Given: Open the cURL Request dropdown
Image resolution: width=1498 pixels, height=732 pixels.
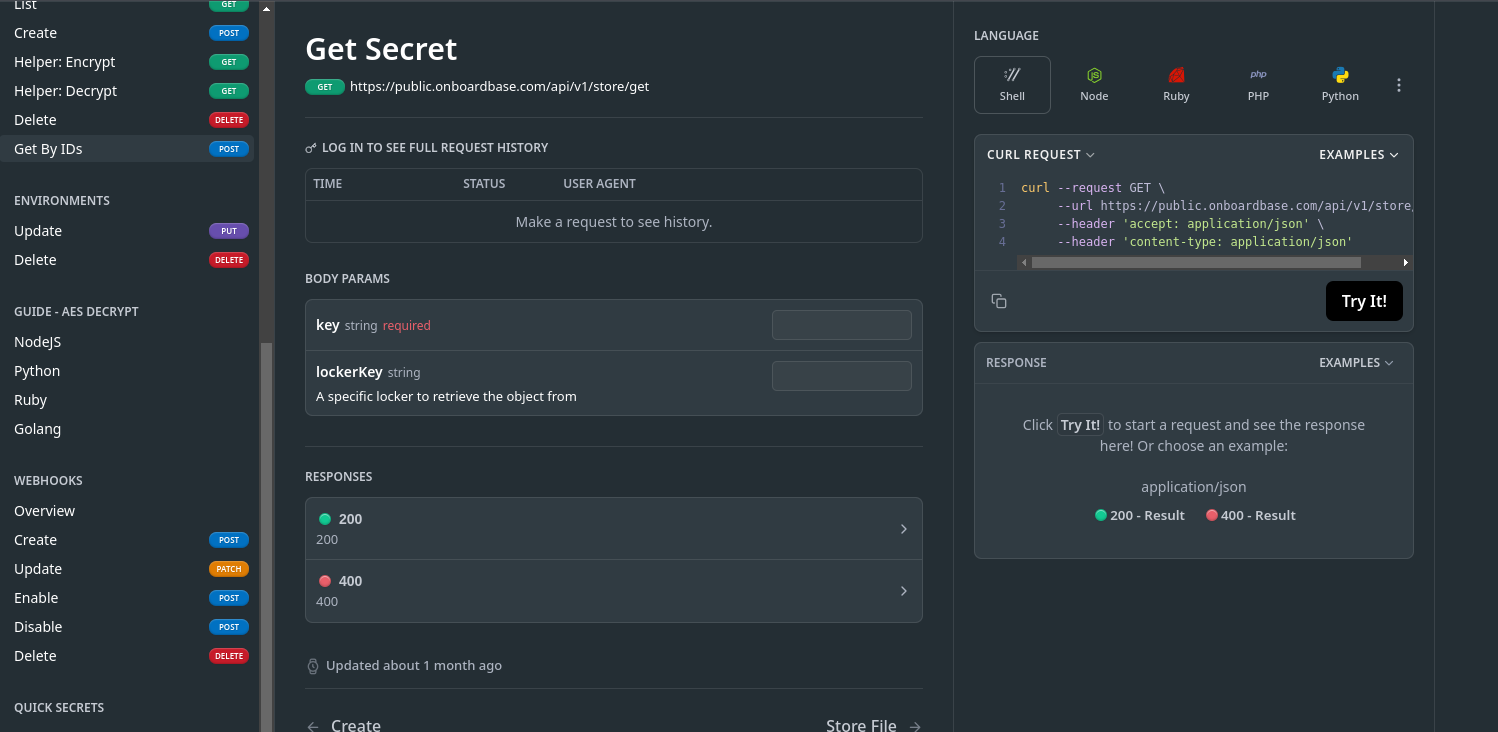Looking at the screenshot, I should [1041, 155].
